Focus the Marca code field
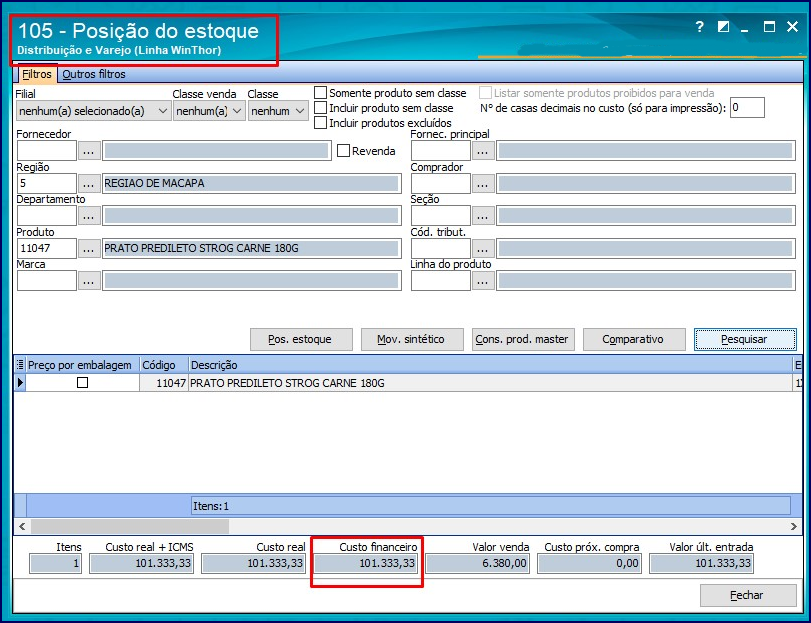 47,281
